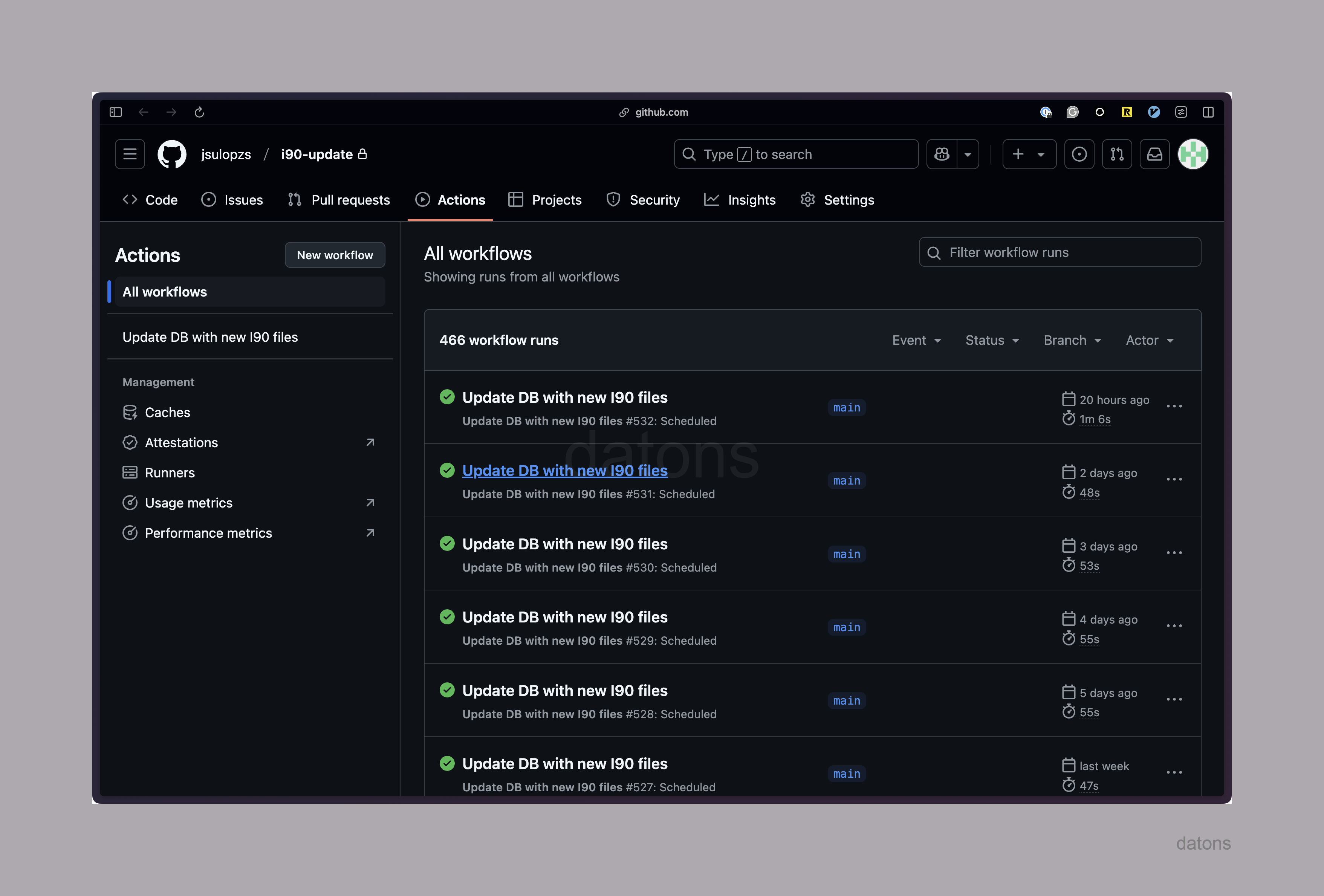
Task: Open the Branch filter dropdown
Action: click(x=1072, y=341)
